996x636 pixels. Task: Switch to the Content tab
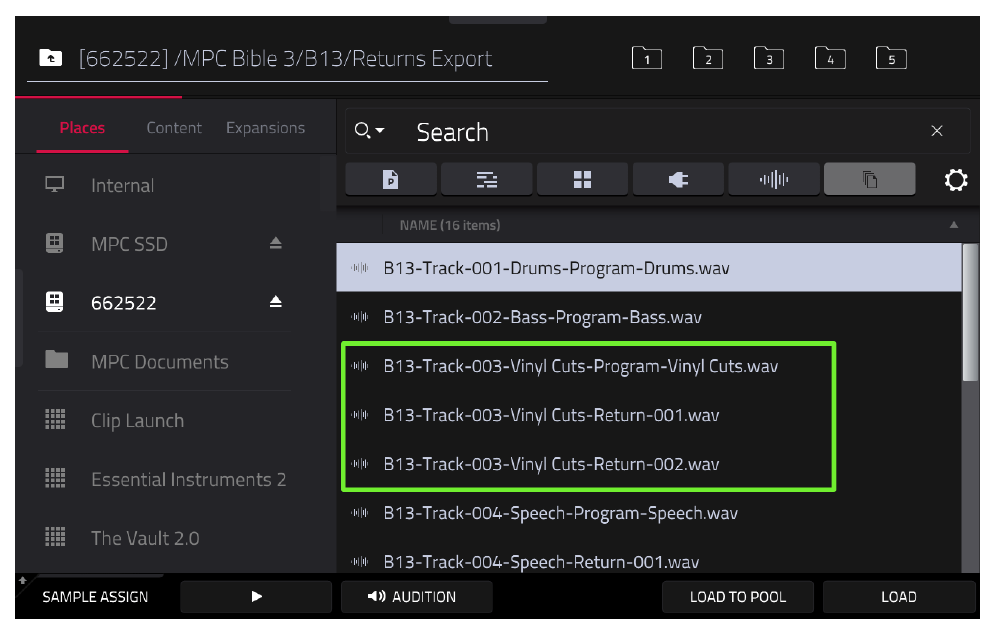[x=173, y=128]
